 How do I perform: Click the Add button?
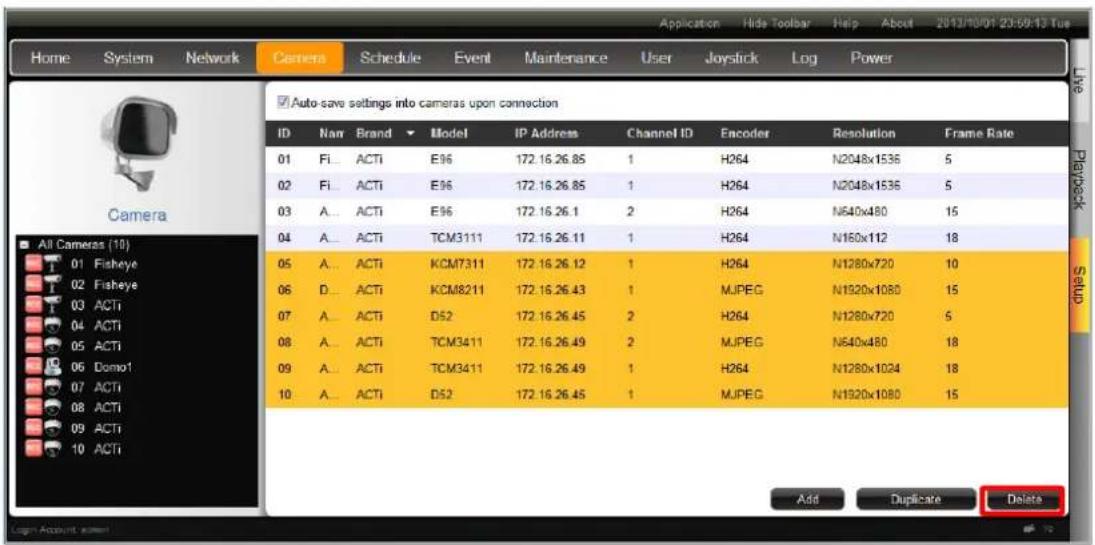pyautogui.click(x=808, y=500)
